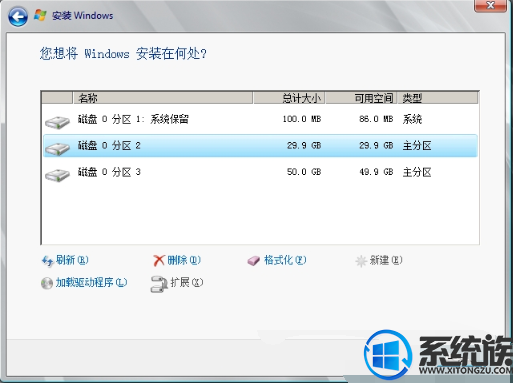Select the 磁盘 0 分区 3 row
The width and height of the screenshot is (513, 383).
(260, 172)
